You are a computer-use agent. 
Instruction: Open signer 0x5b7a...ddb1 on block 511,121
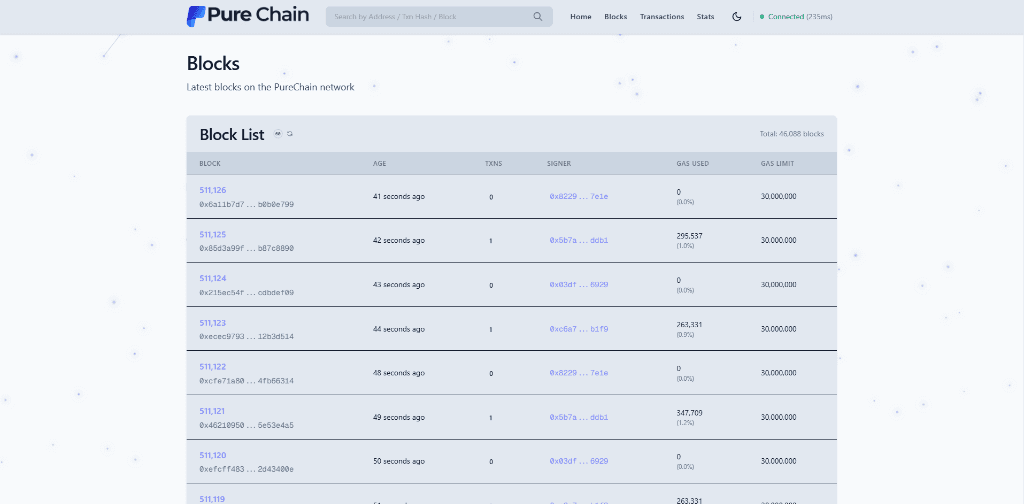pyautogui.click(x=579, y=417)
